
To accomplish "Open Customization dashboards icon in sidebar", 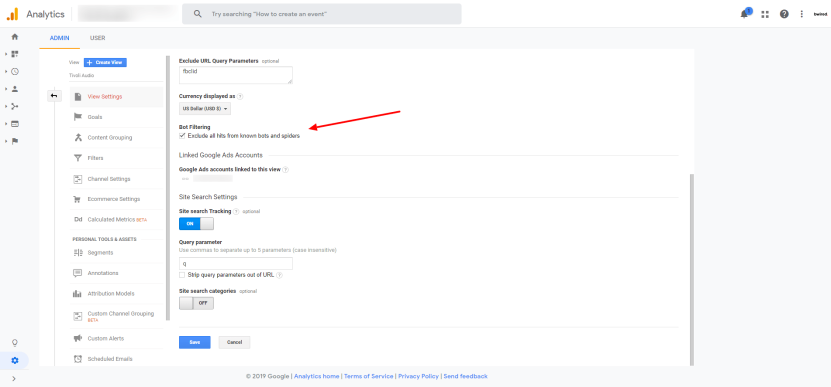I will coord(15,54).
